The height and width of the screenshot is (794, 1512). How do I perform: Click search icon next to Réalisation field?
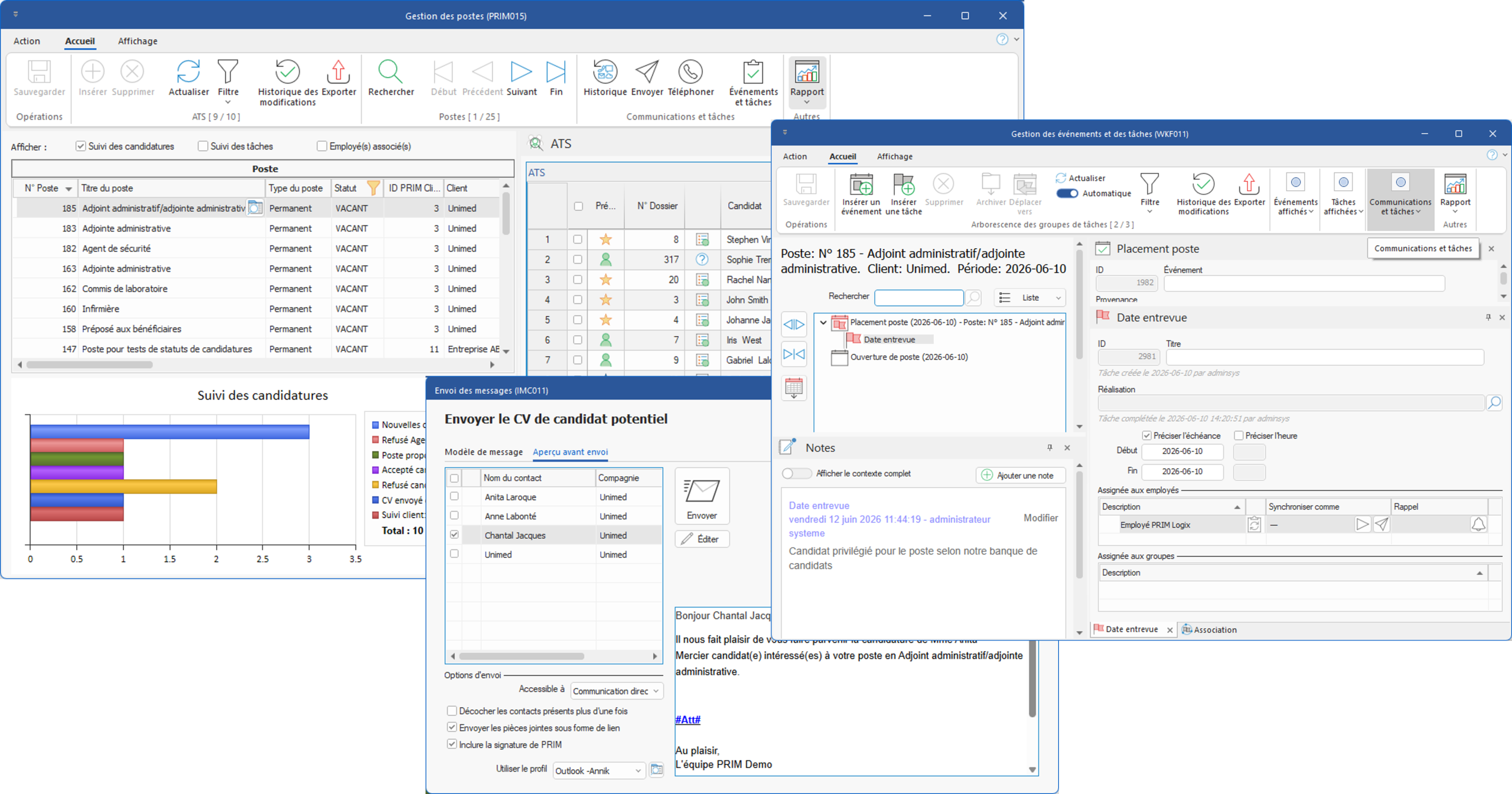[1494, 403]
